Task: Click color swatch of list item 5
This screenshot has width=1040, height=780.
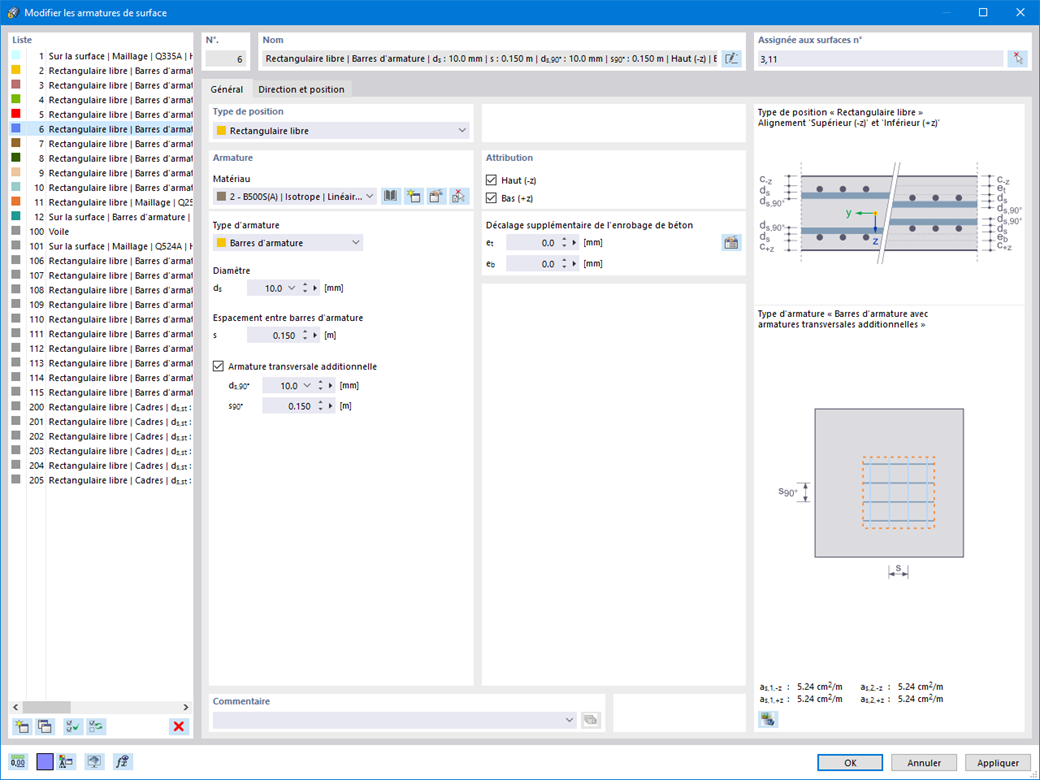Action: click(x=16, y=114)
